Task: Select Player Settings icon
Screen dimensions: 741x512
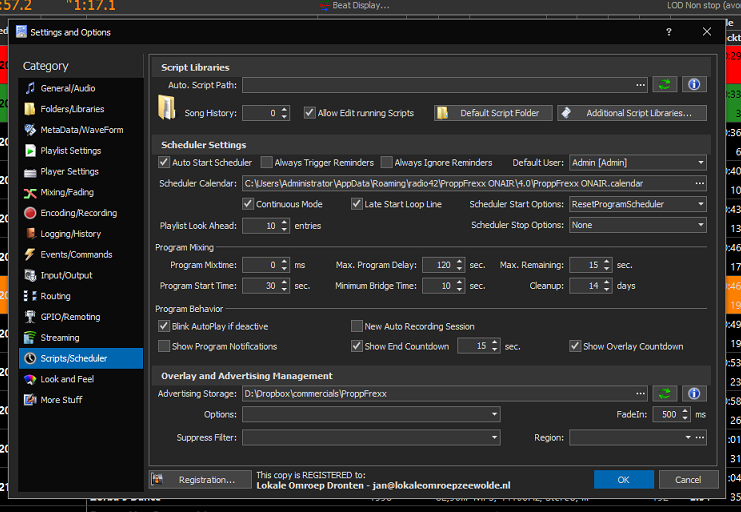Action: (x=30, y=172)
